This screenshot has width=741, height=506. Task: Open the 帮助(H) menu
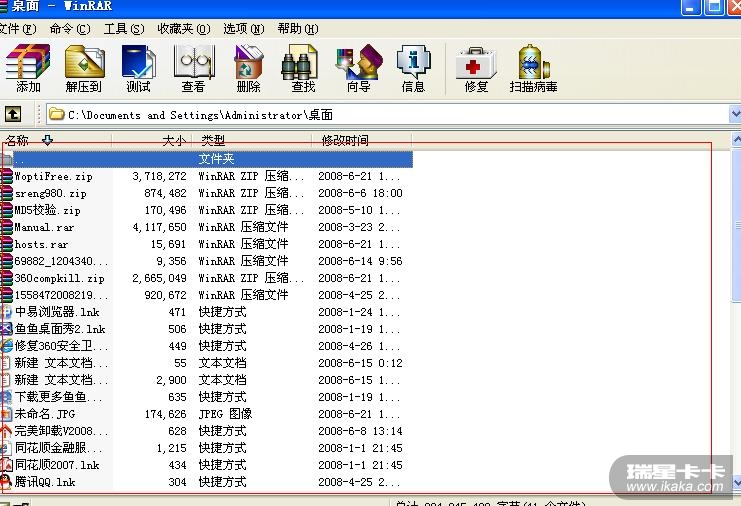tap(298, 29)
